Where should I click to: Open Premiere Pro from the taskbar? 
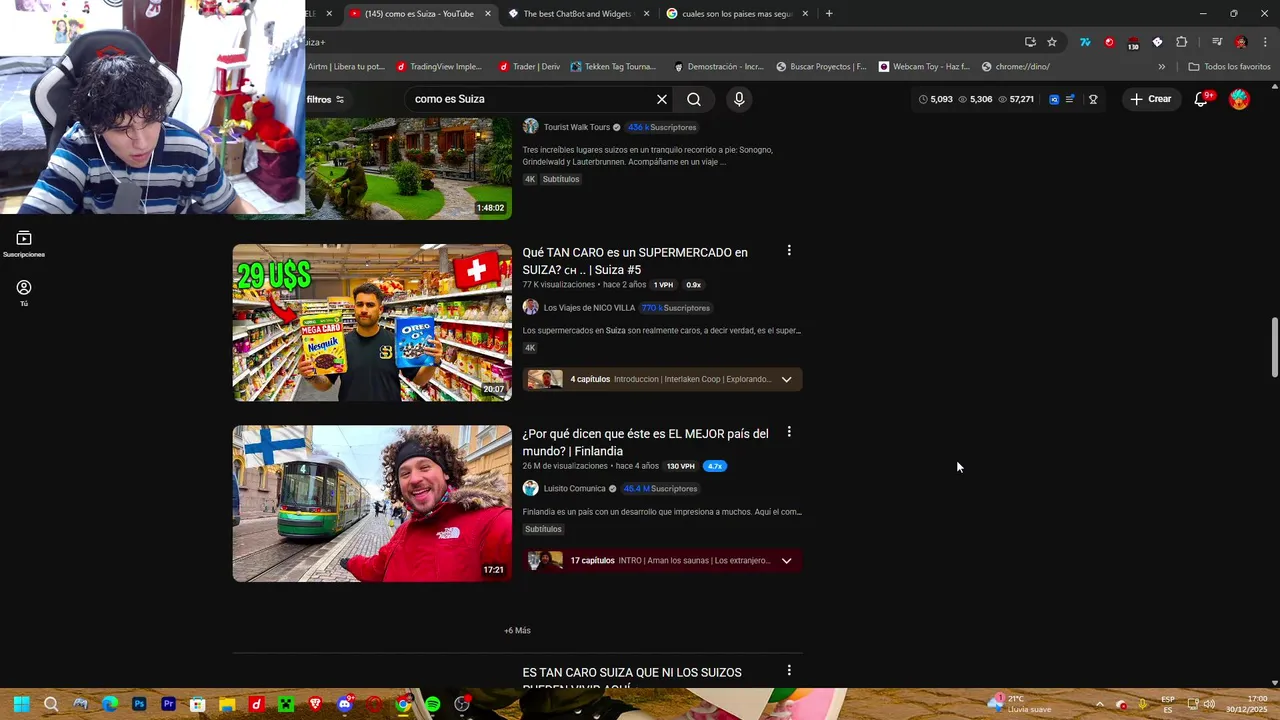(x=168, y=704)
